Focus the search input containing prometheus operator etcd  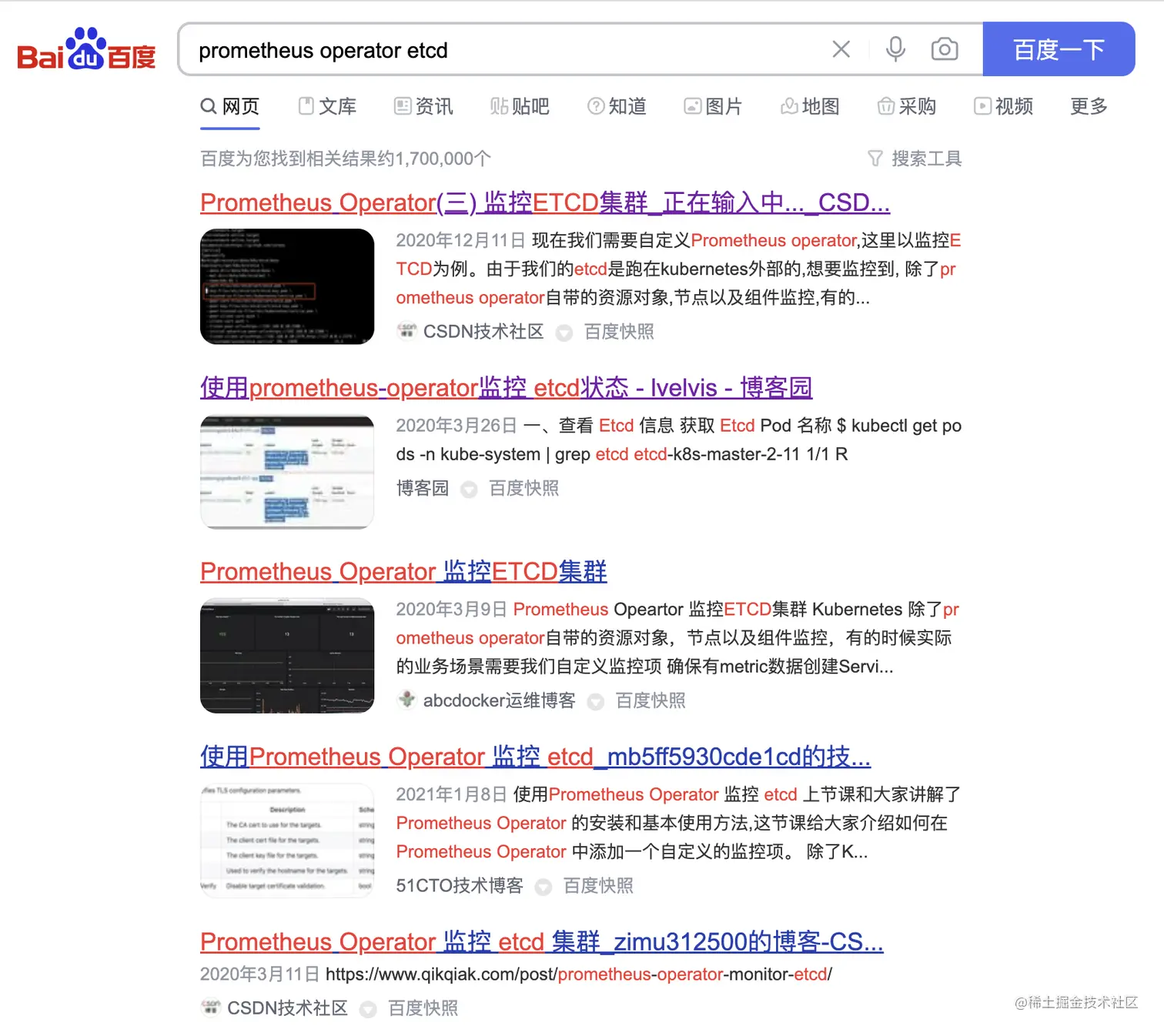click(x=508, y=50)
